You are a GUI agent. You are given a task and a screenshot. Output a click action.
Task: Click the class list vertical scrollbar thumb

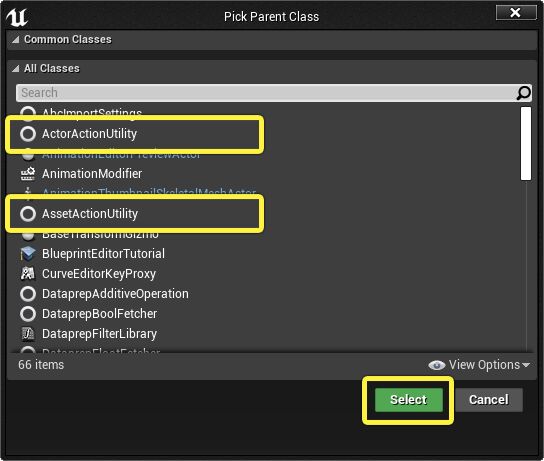coord(526,144)
